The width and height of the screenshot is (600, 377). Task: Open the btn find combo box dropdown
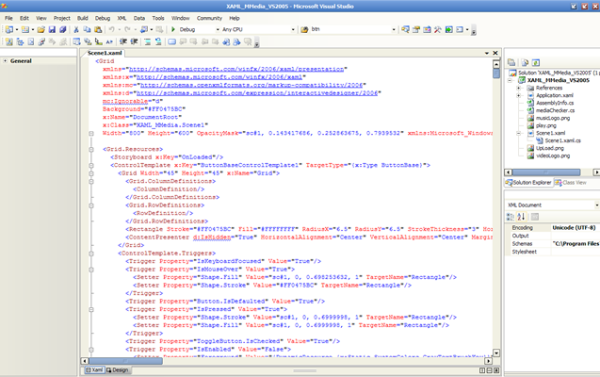pos(394,29)
